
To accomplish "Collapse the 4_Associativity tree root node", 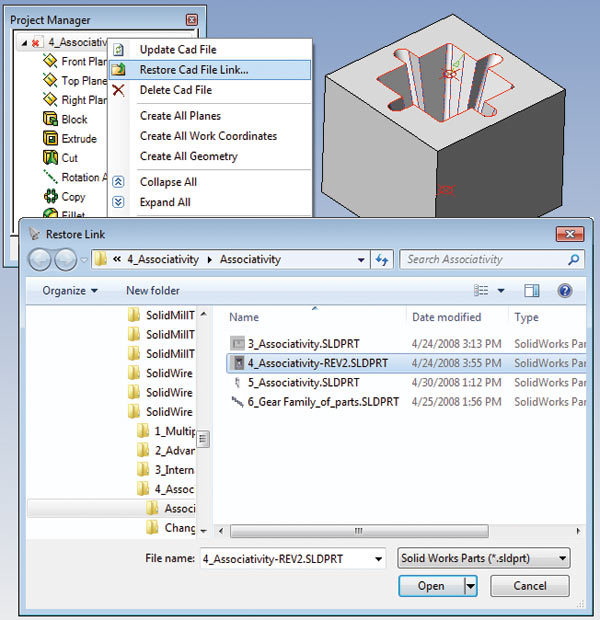I will pyautogui.click(x=25, y=42).
